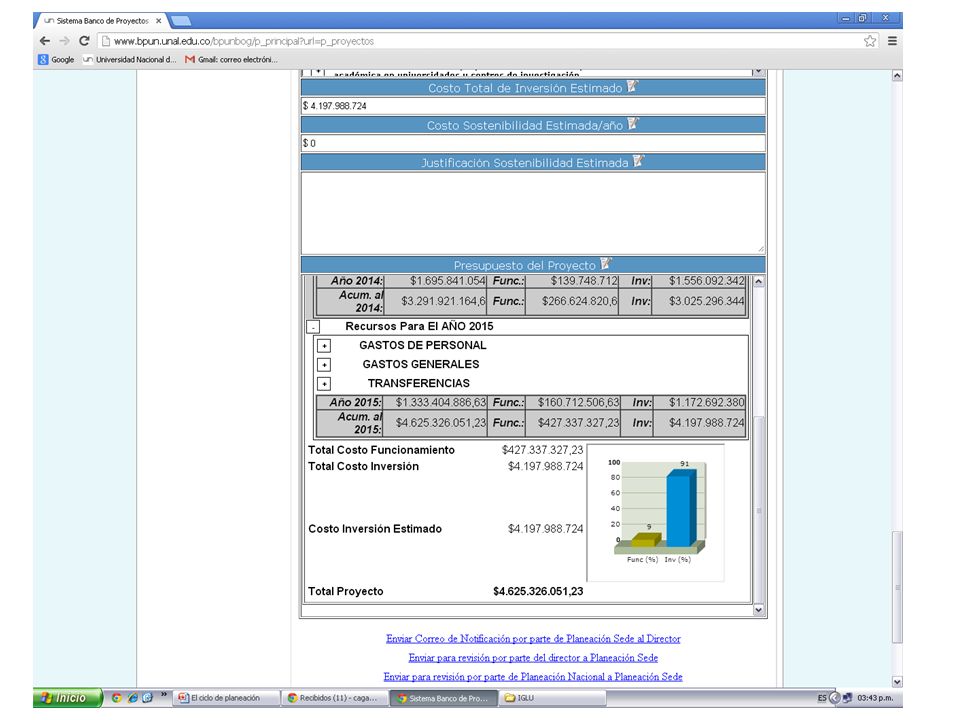Click the browser forward arrow
Image resolution: width=960 pixels, height=720 pixels.
64,41
